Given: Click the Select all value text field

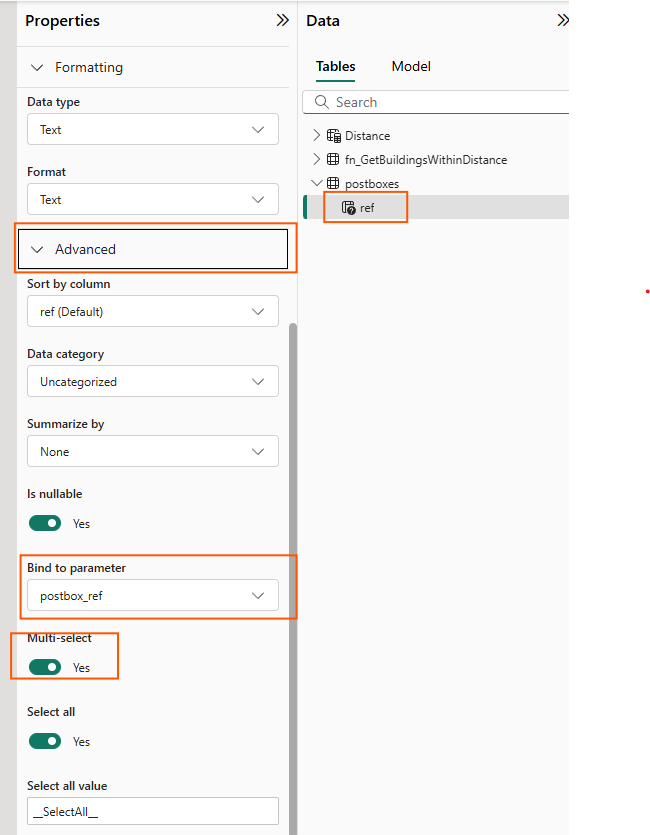Looking at the screenshot, I should (x=152, y=811).
